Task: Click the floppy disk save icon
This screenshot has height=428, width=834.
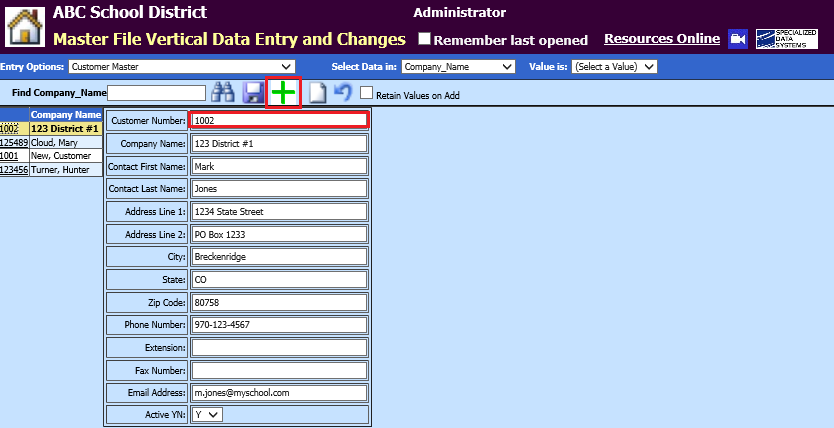Action: (253, 93)
